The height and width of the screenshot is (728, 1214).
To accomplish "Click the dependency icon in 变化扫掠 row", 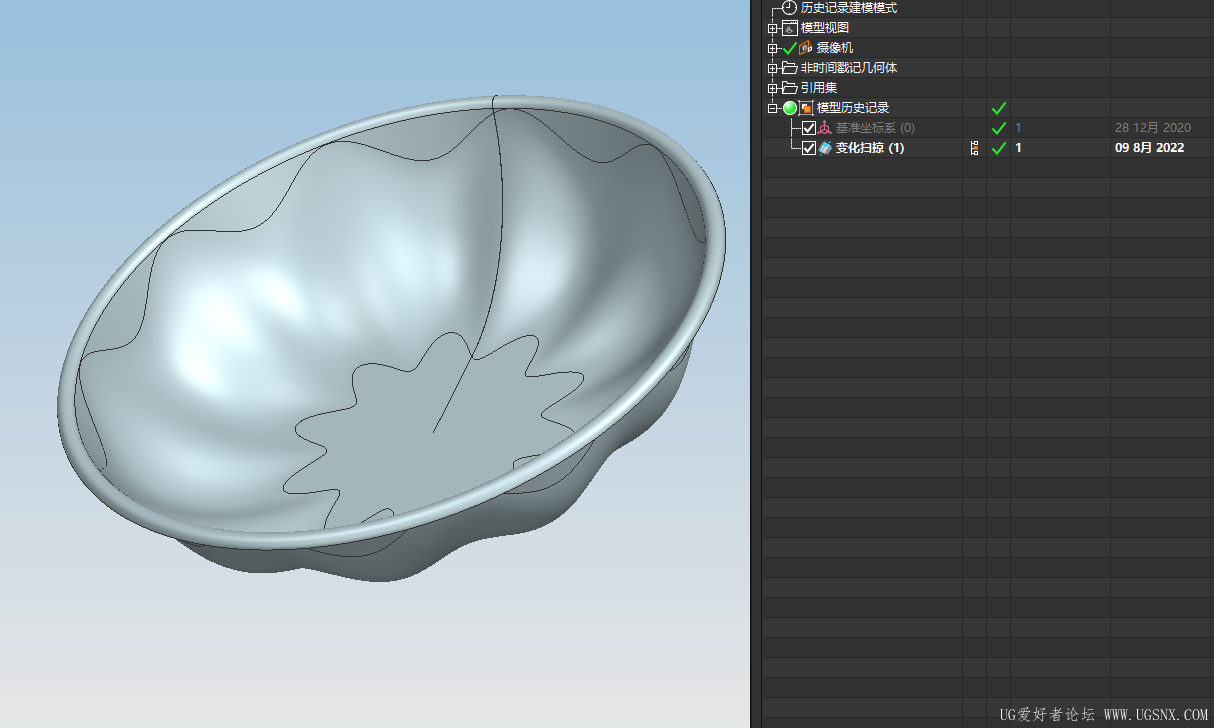I will (974, 148).
